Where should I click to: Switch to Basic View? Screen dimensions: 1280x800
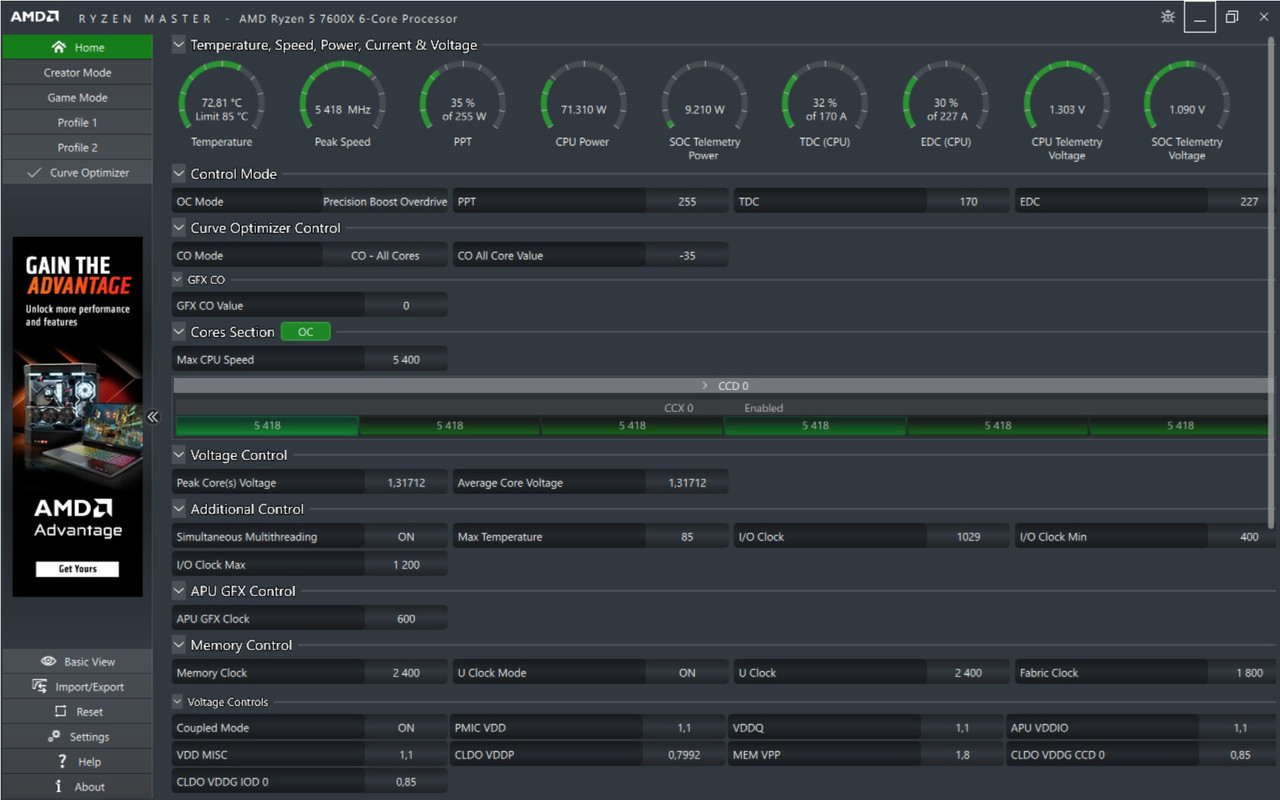click(77, 661)
